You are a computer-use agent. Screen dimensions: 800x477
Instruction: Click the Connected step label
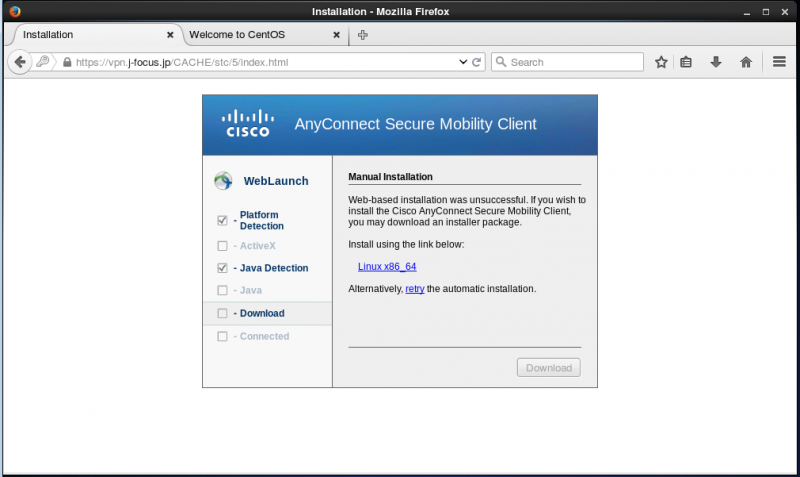[x=264, y=336]
